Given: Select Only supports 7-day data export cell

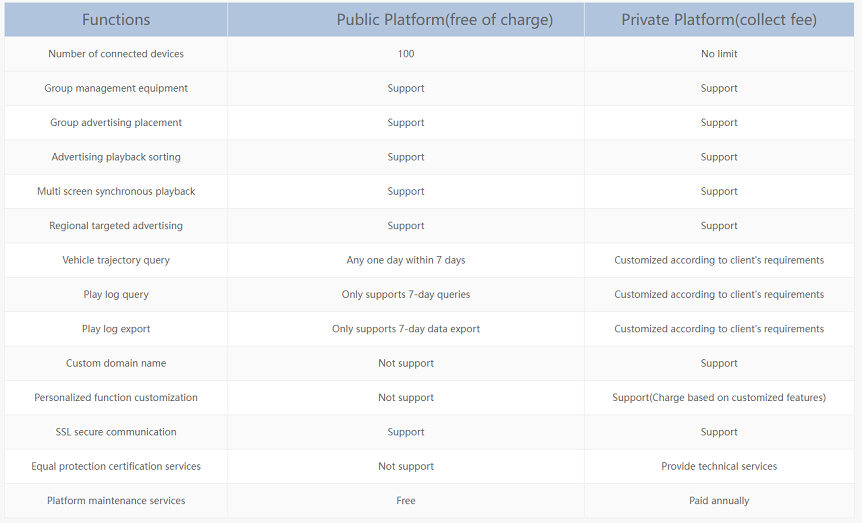Looking at the screenshot, I should (x=406, y=329).
